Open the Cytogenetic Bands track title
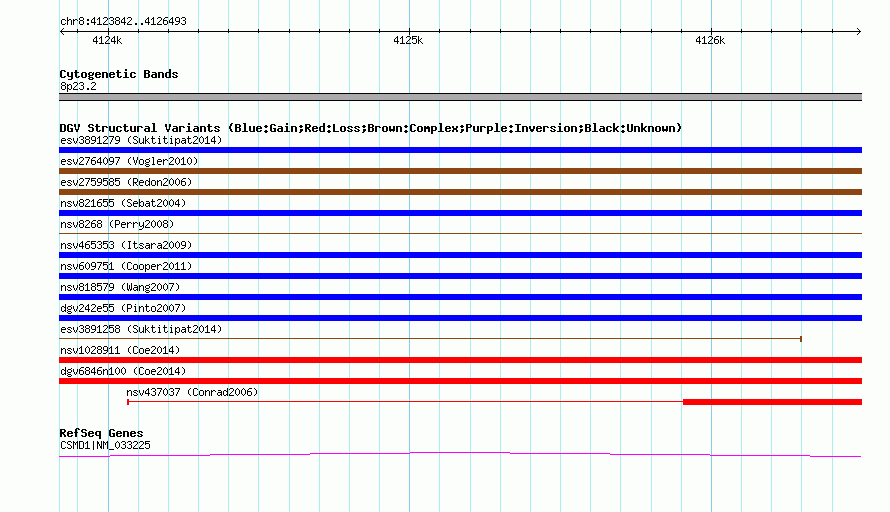The image size is (890, 512). (119, 74)
